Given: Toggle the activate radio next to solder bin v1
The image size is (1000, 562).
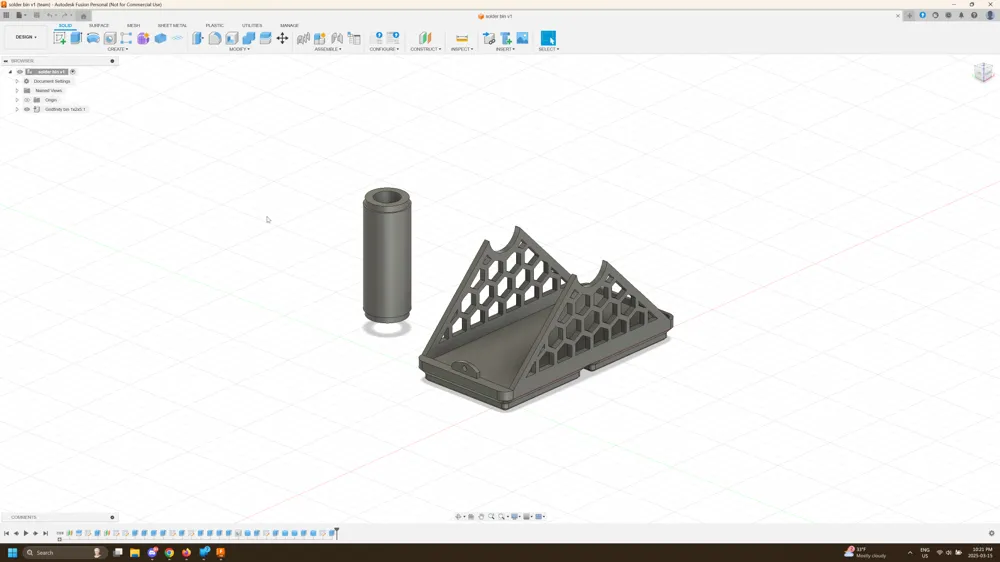Looking at the screenshot, I should tap(73, 71).
